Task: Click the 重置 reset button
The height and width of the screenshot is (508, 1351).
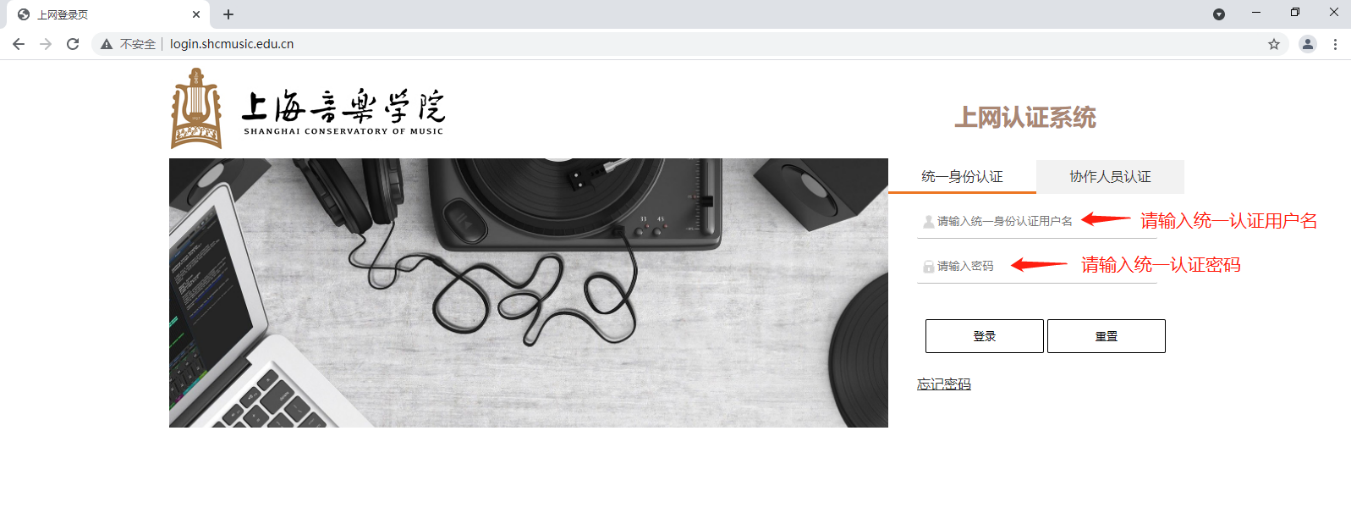Action: [x=1106, y=336]
